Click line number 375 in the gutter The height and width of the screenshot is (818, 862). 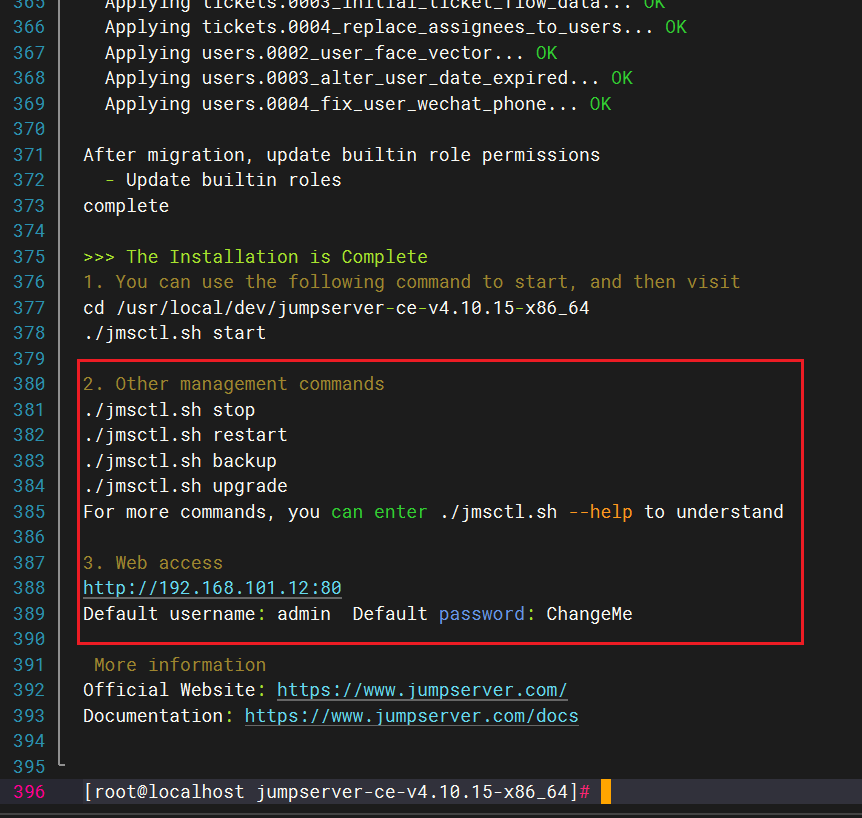[29, 257]
